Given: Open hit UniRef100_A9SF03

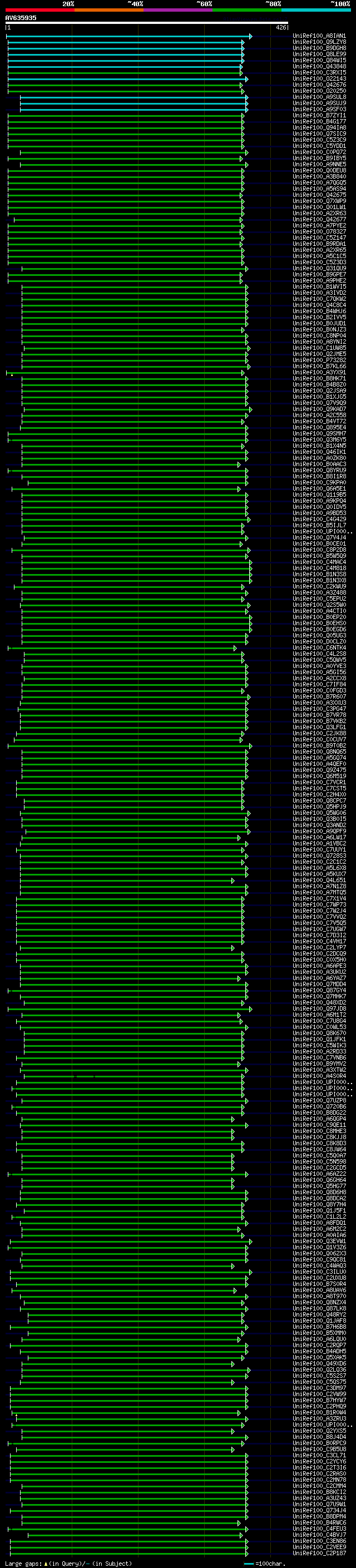Looking at the screenshot, I should pos(319,110).
